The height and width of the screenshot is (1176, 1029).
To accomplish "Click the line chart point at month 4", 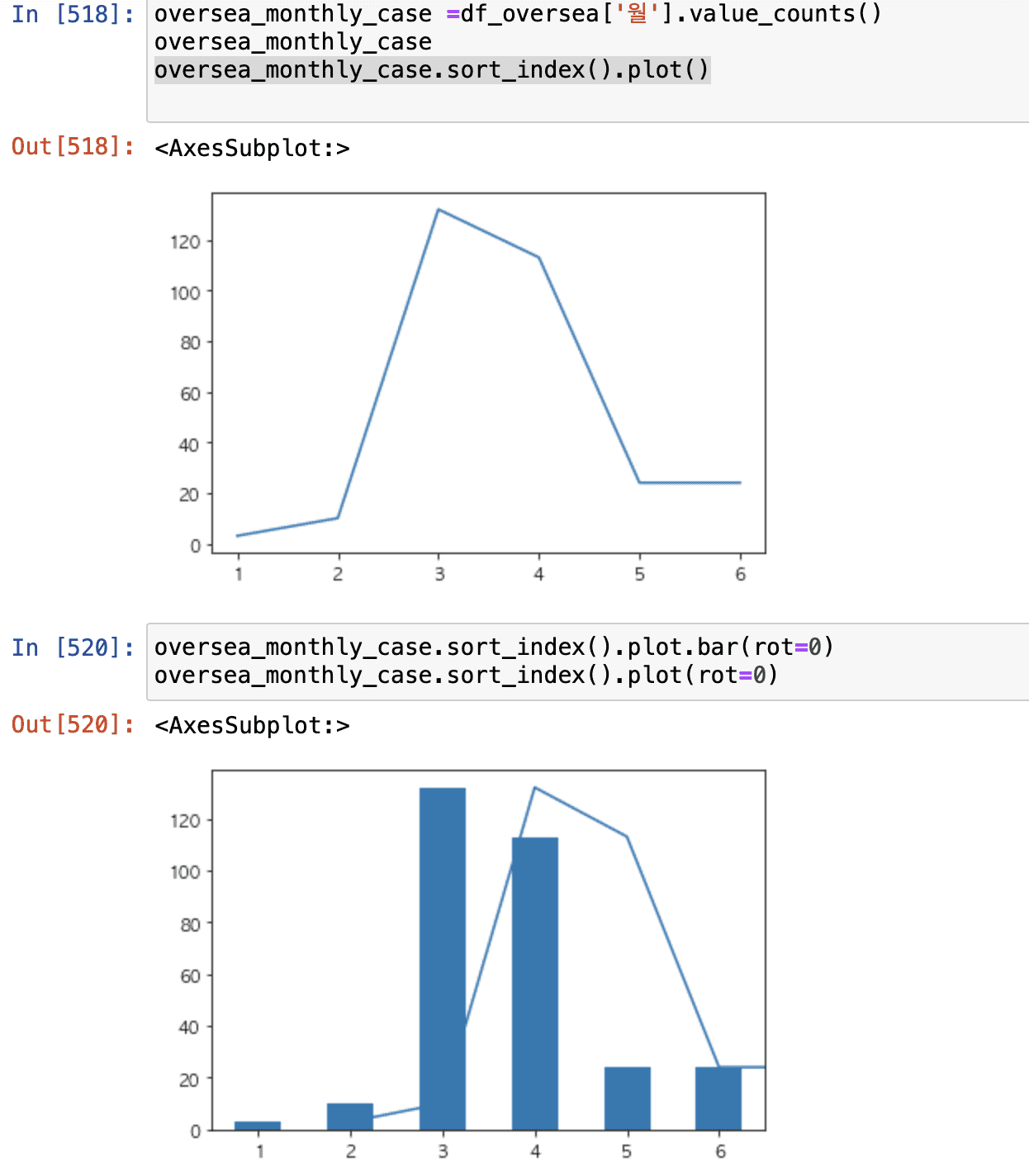I will [539, 258].
